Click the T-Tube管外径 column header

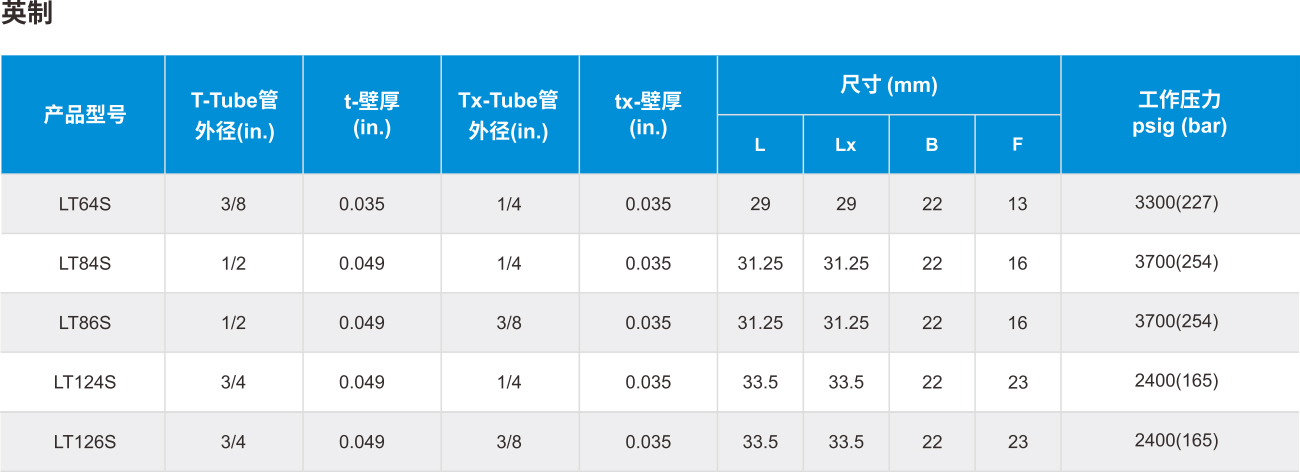[x=235, y=115]
